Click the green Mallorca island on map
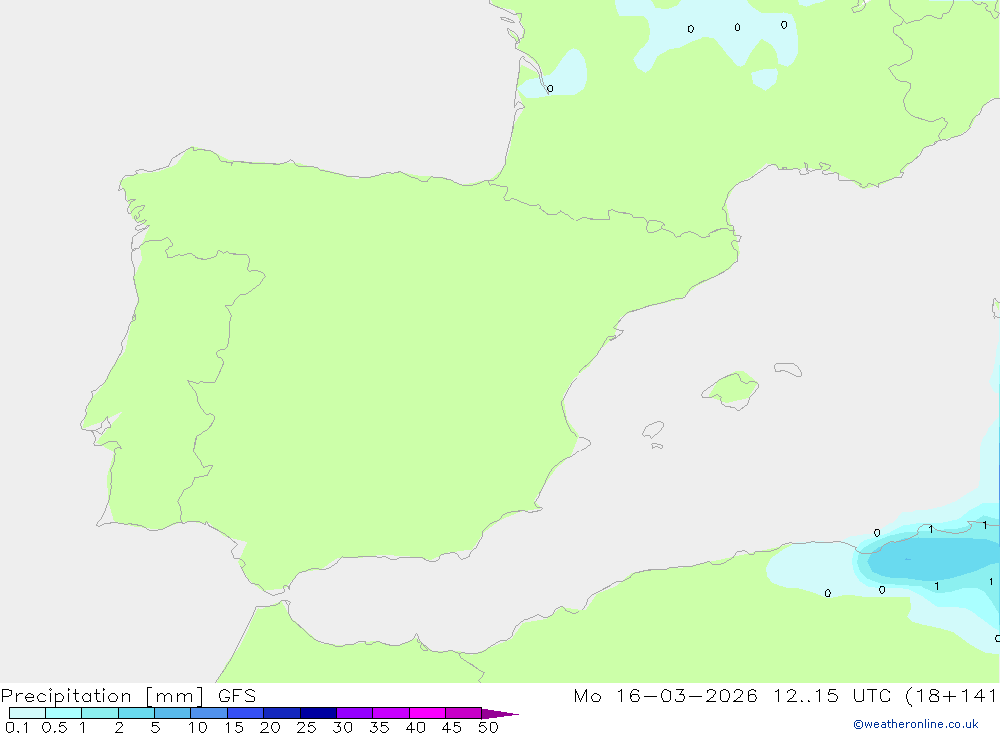Image resolution: width=1000 pixels, height=733 pixels. click(731, 390)
